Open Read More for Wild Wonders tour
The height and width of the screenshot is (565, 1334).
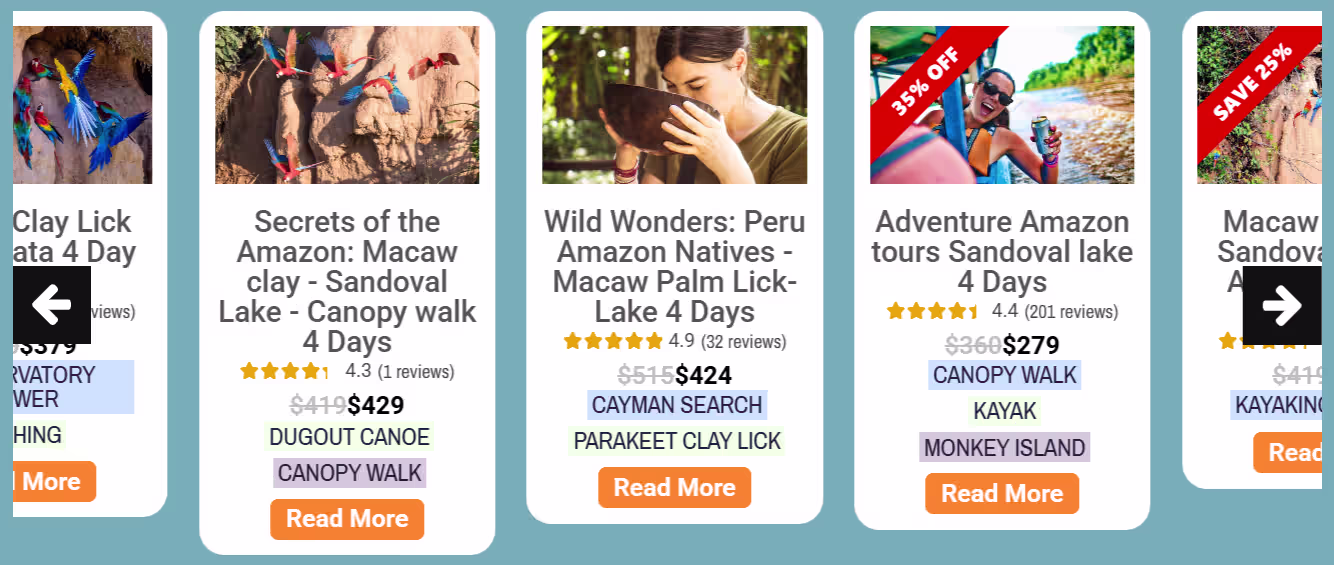(x=674, y=488)
